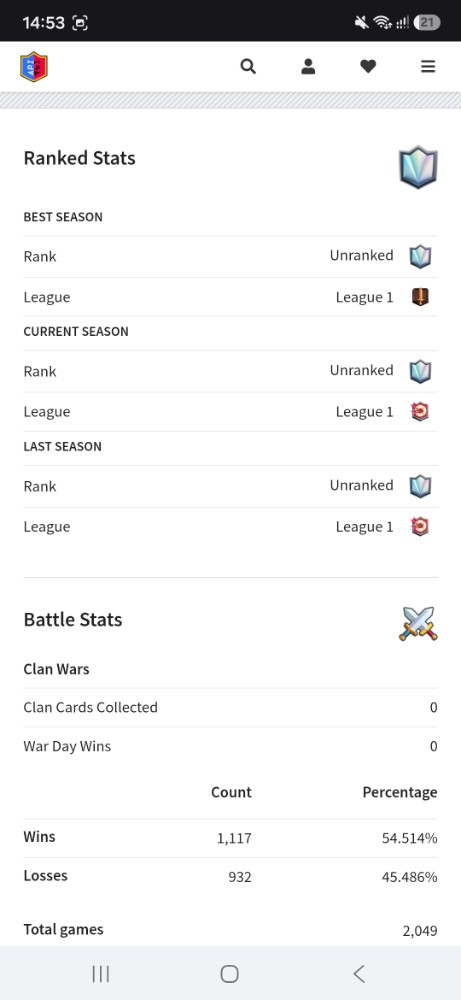The image size is (461, 1000).
Task: Tap Last Season Unranked shield icon
Action: click(x=420, y=486)
